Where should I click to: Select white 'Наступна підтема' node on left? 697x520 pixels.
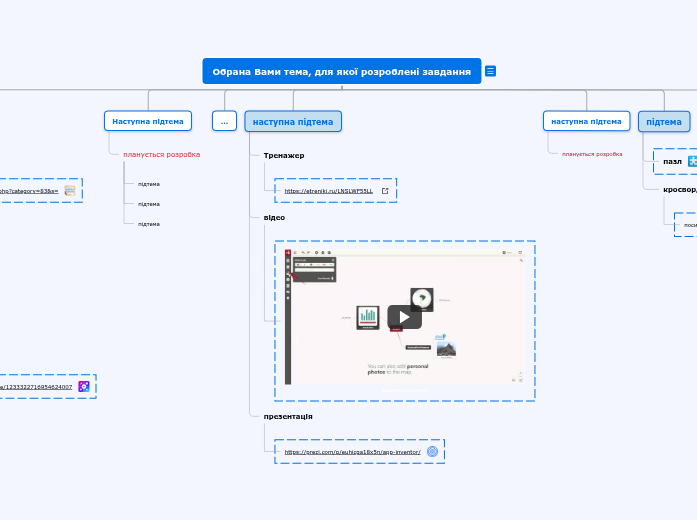point(148,121)
